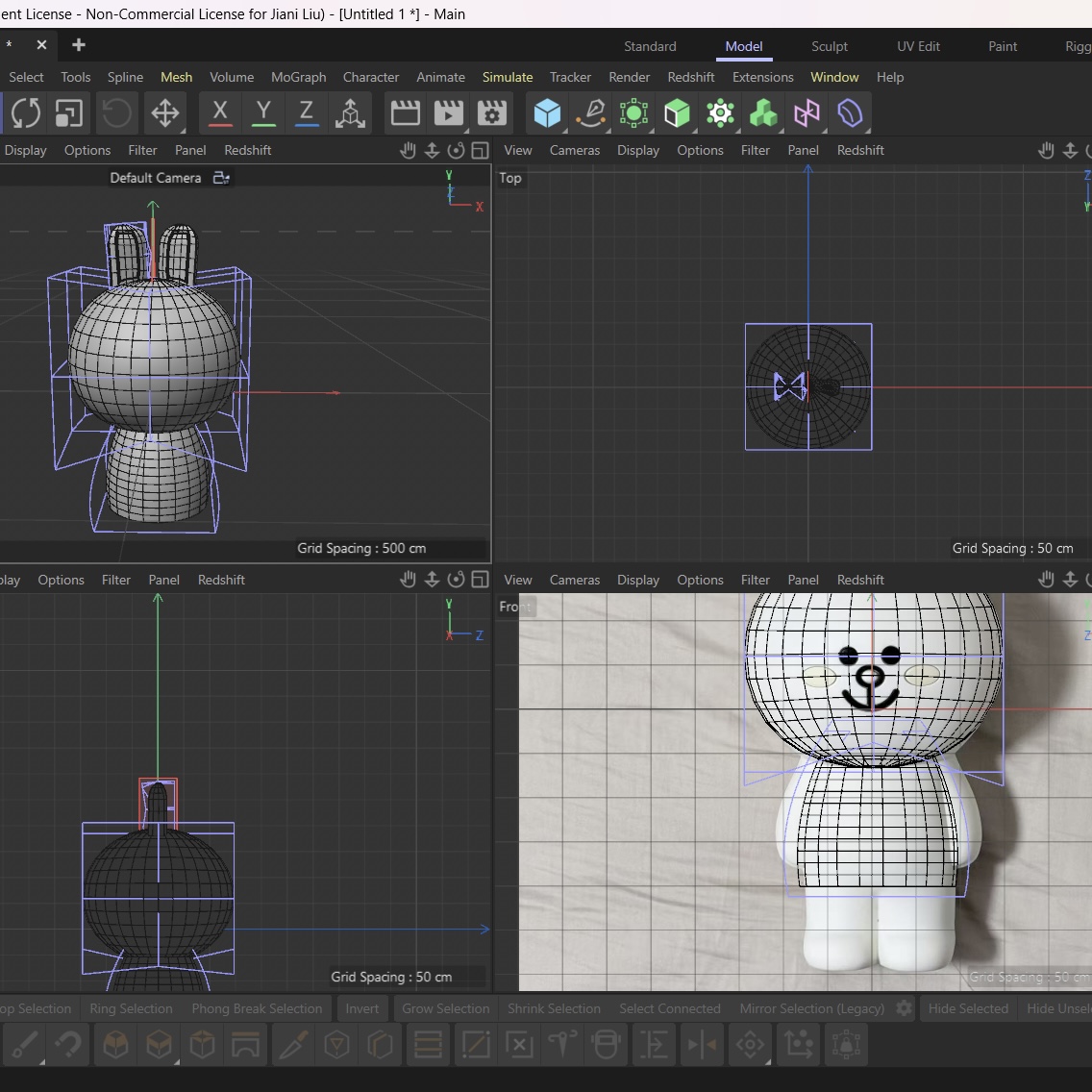The image size is (1092, 1092).
Task: Open Display menu in Front viewport
Action: point(638,580)
